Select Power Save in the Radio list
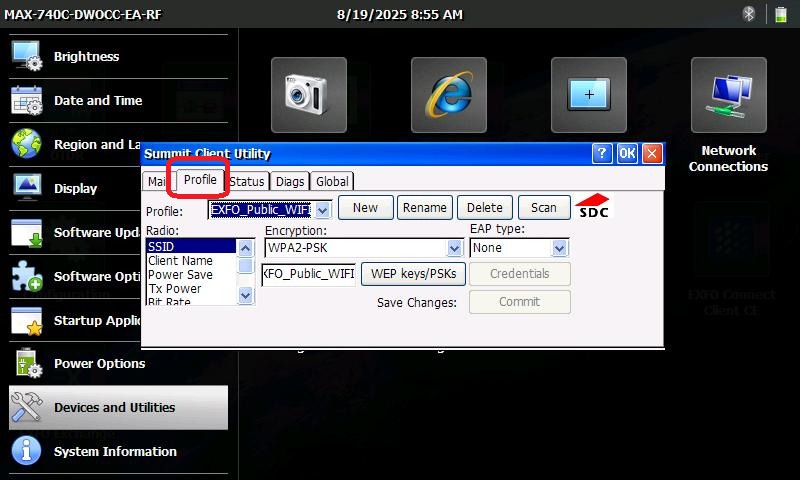Screen dimensions: 800x480 pos(191,274)
